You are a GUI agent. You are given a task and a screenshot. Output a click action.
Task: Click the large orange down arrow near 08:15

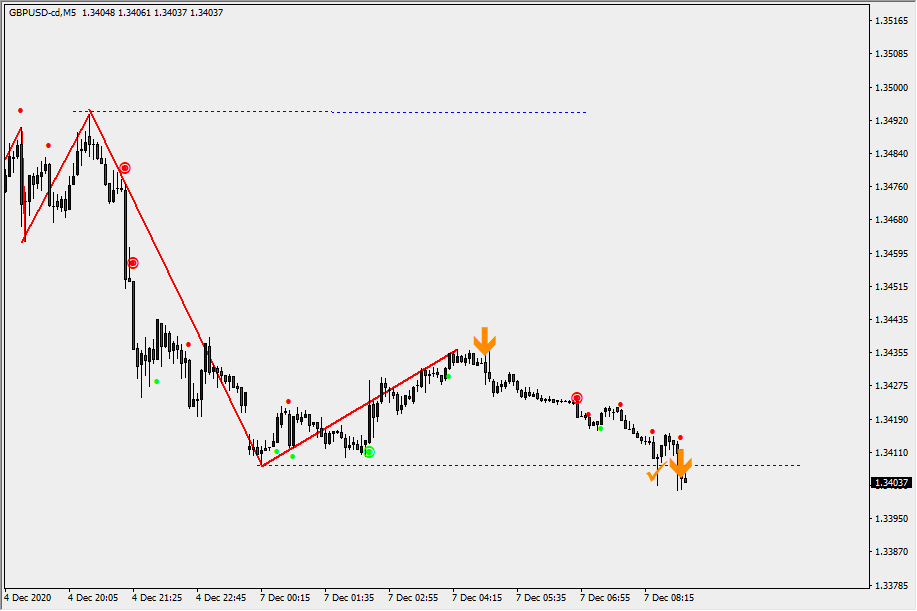click(680, 463)
